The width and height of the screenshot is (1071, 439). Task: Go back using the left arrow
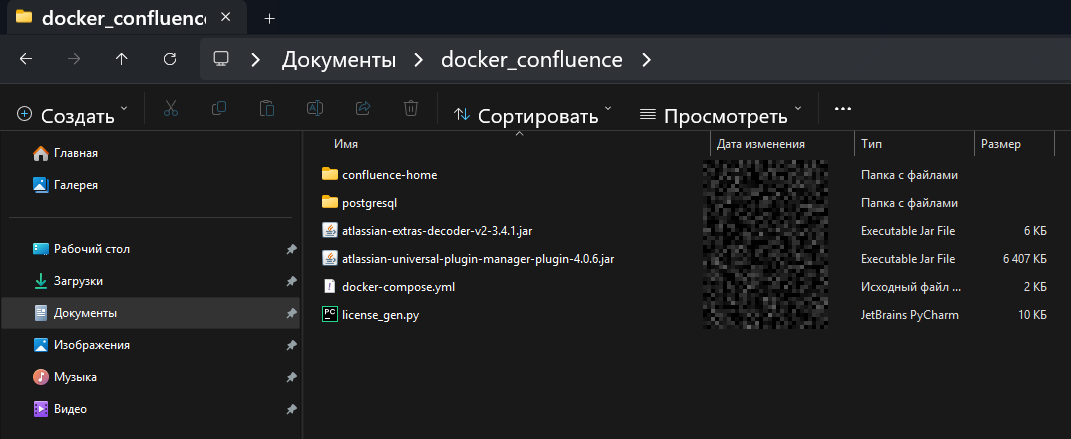click(26, 59)
